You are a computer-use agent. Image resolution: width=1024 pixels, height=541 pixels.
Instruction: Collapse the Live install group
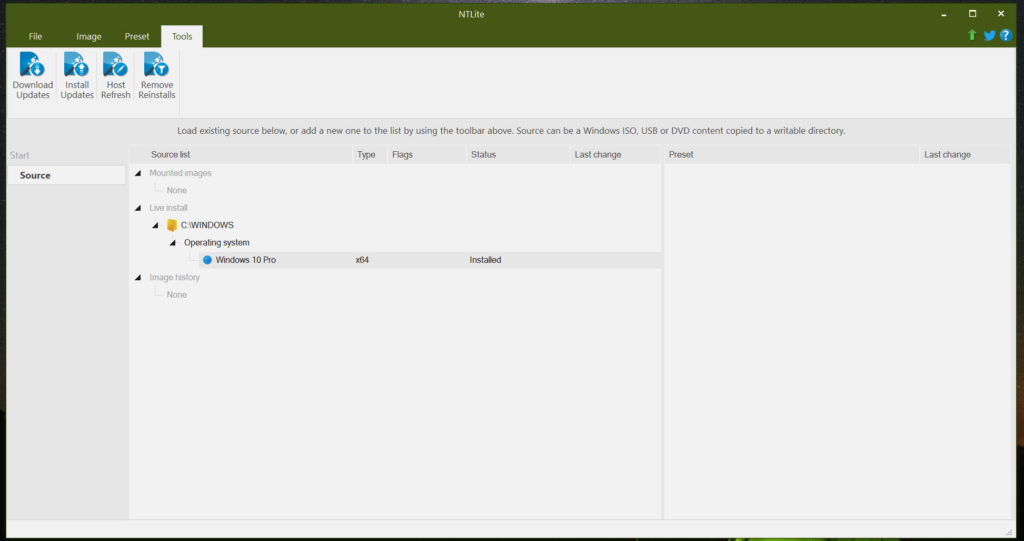pyautogui.click(x=138, y=208)
